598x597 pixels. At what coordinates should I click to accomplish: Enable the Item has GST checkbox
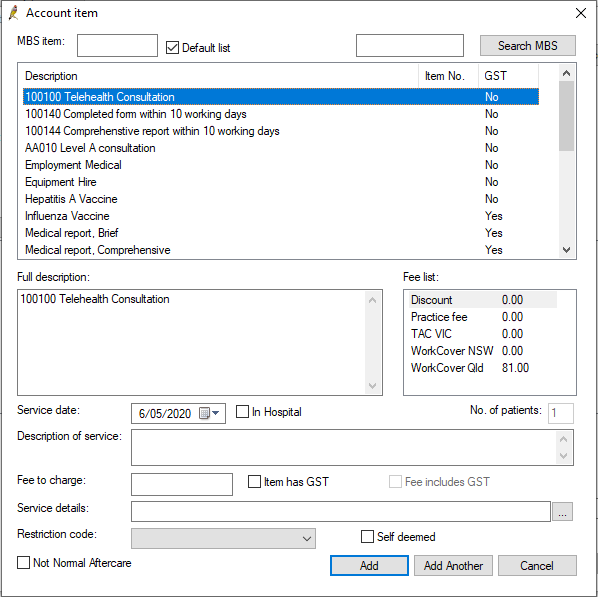click(254, 481)
